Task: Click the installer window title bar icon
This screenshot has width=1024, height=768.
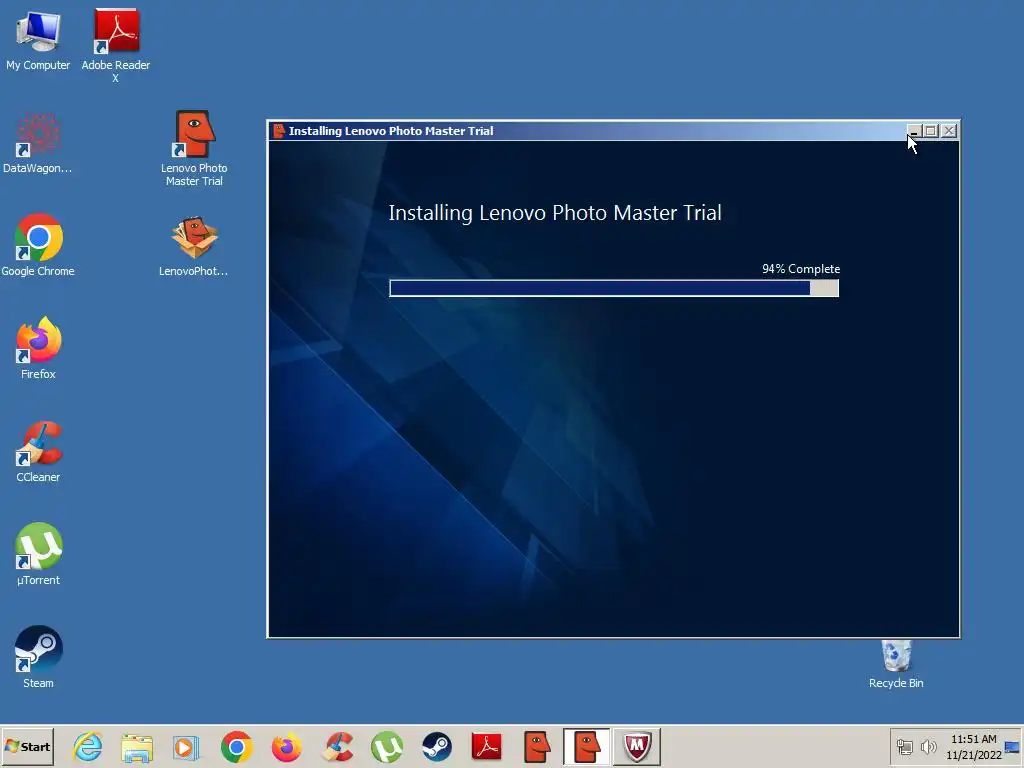Action: point(279,131)
